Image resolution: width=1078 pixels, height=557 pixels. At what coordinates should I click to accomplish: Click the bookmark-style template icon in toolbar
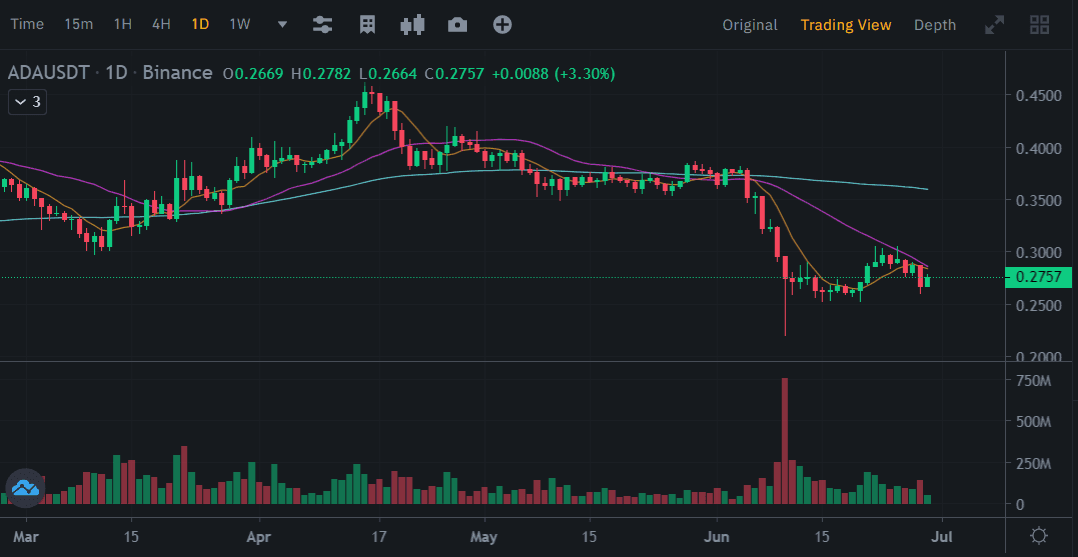tap(368, 25)
